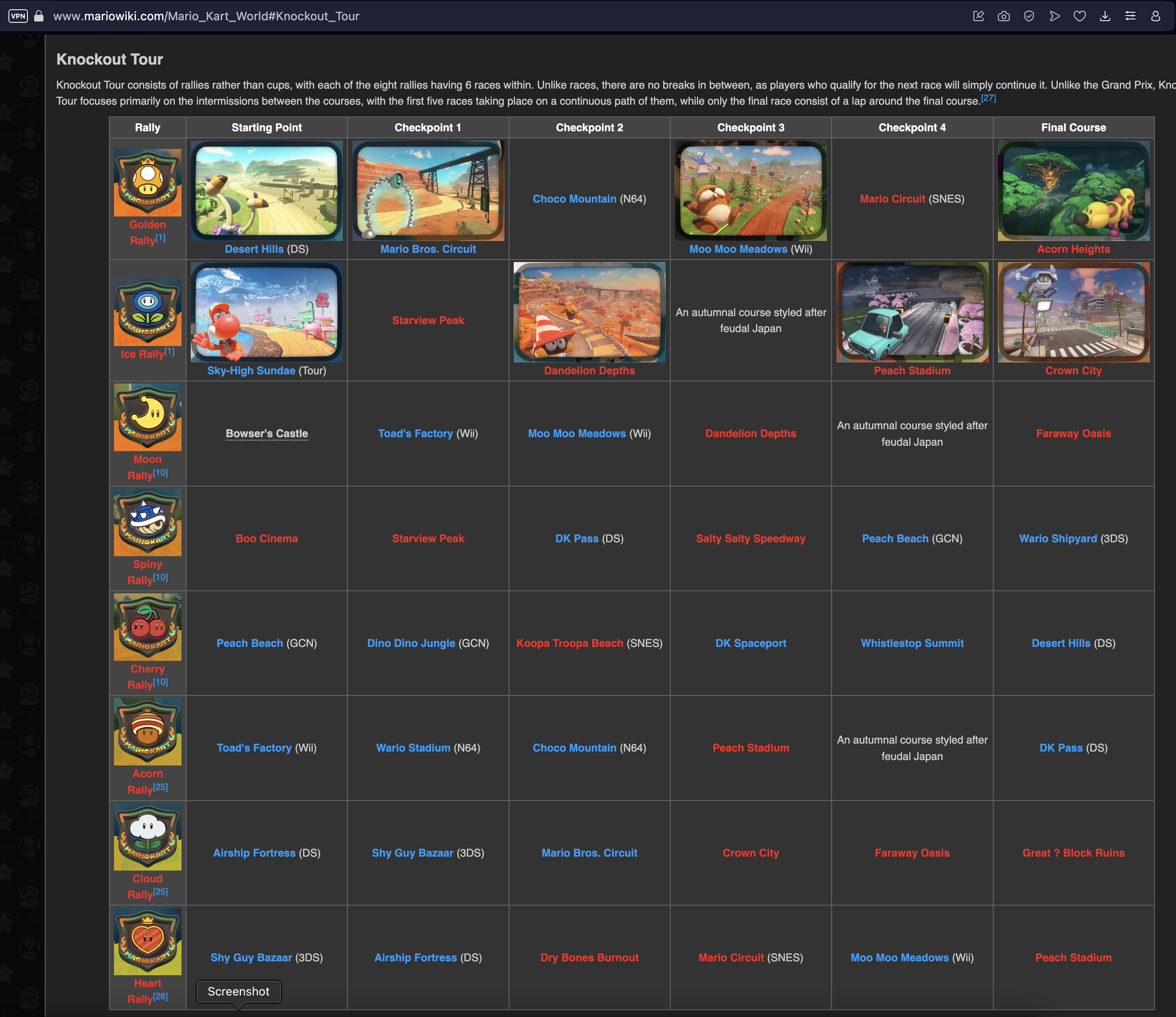Click the Bowser's Castle link
This screenshot has height=1017, width=1176.
(267, 433)
